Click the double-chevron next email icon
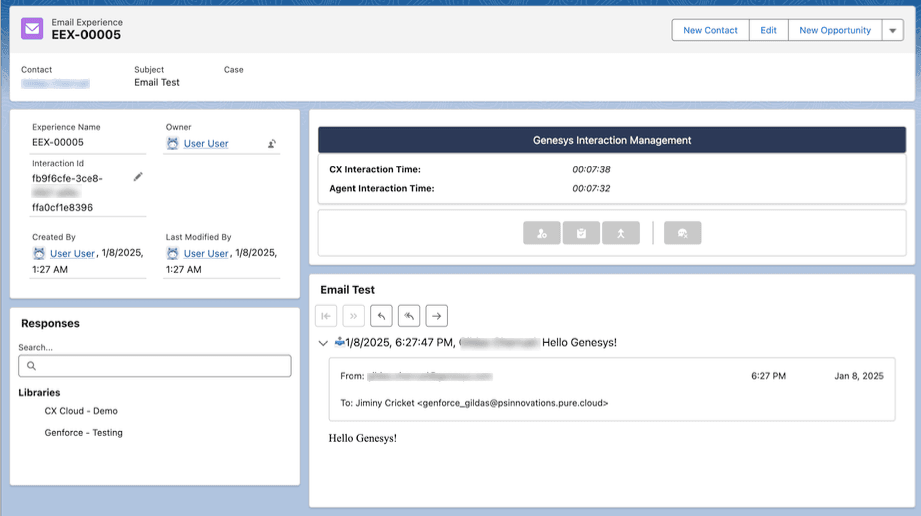 (354, 316)
